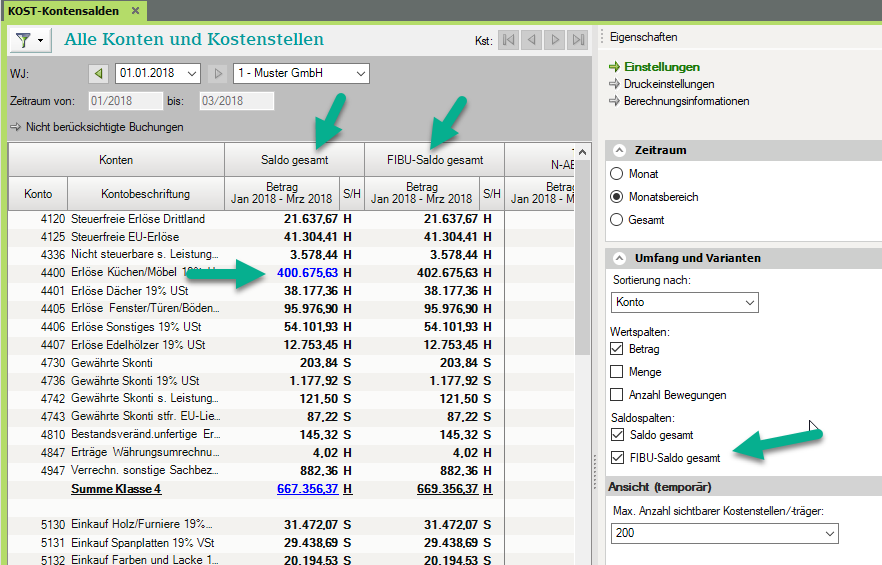The height and width of the screenshot is (565, 882).
Task: Collapse the Umfang und Varianten section
Action: [x=619, y=258]
